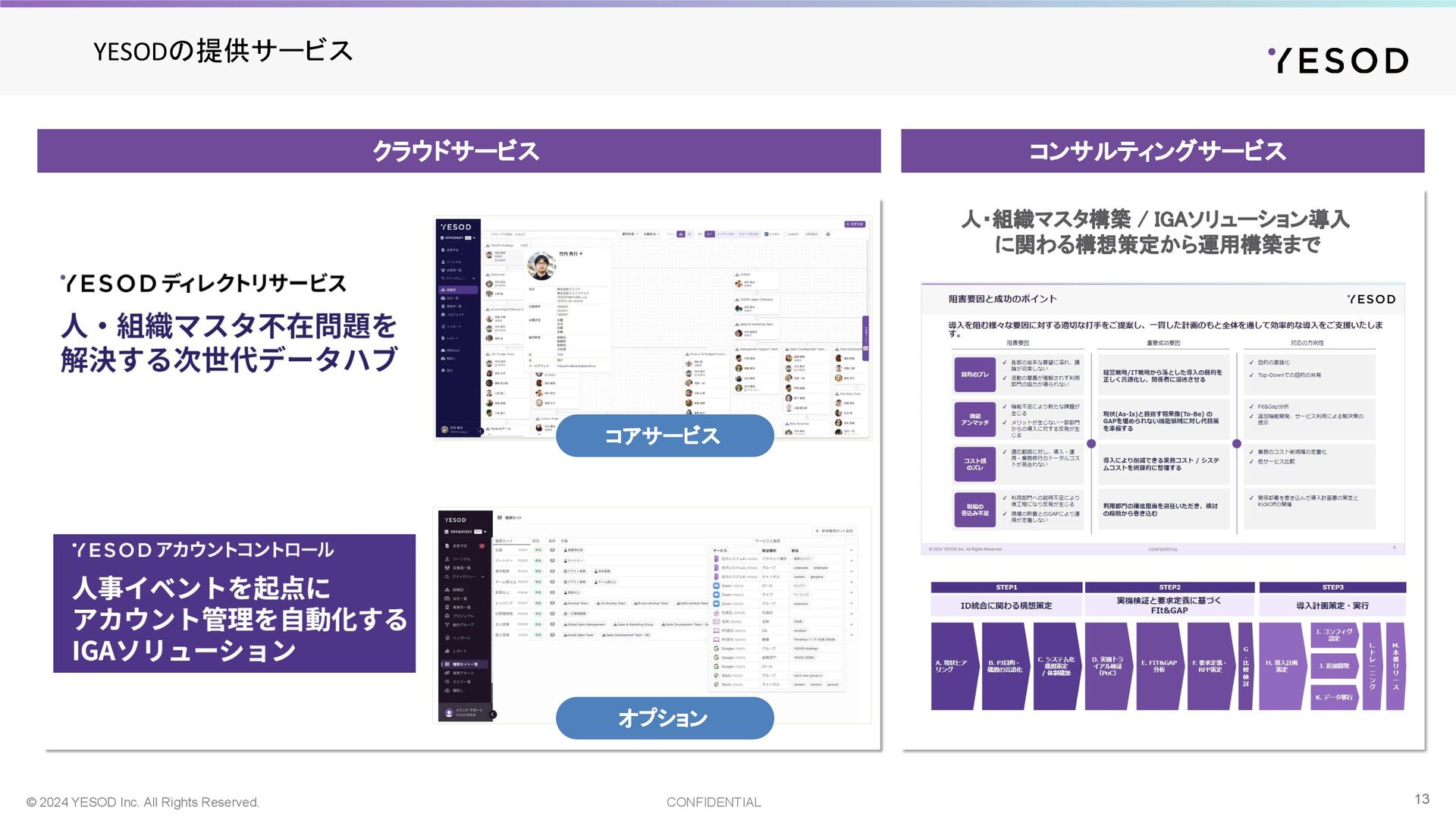Click the slide page number 13
Viewport: 1456px width, 820px height.
pos(1422,800)
